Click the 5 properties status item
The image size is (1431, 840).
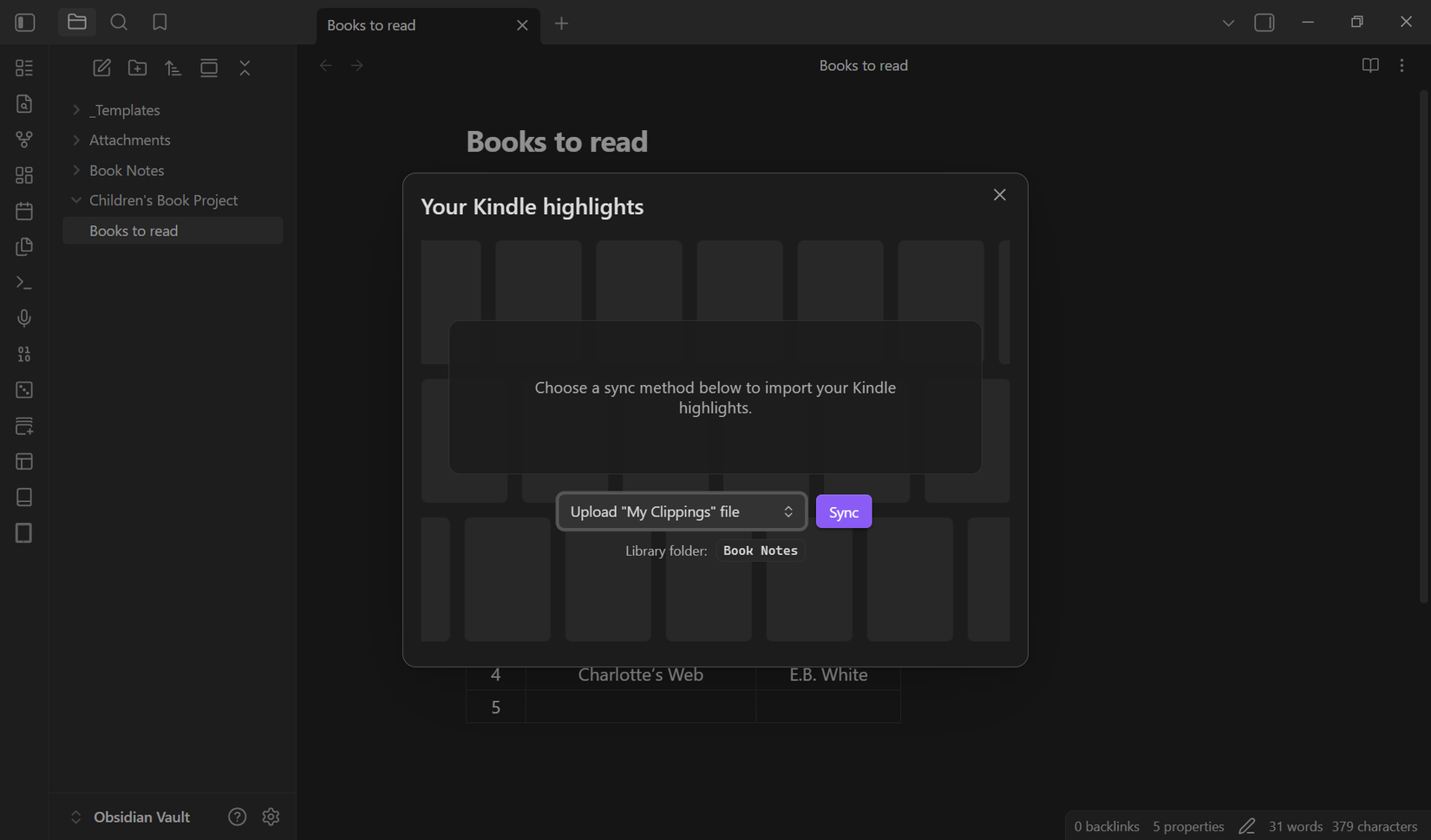point(1188,826)
